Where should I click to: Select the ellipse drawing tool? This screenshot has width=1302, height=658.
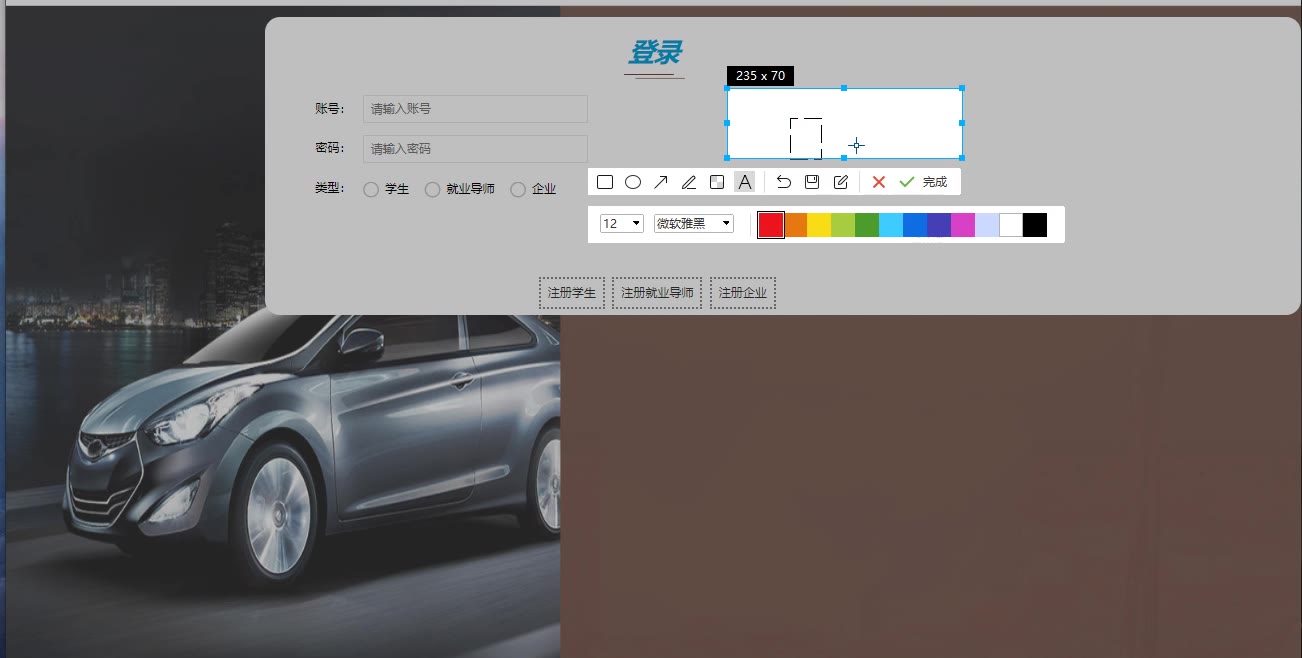click(x=633, y=182)
